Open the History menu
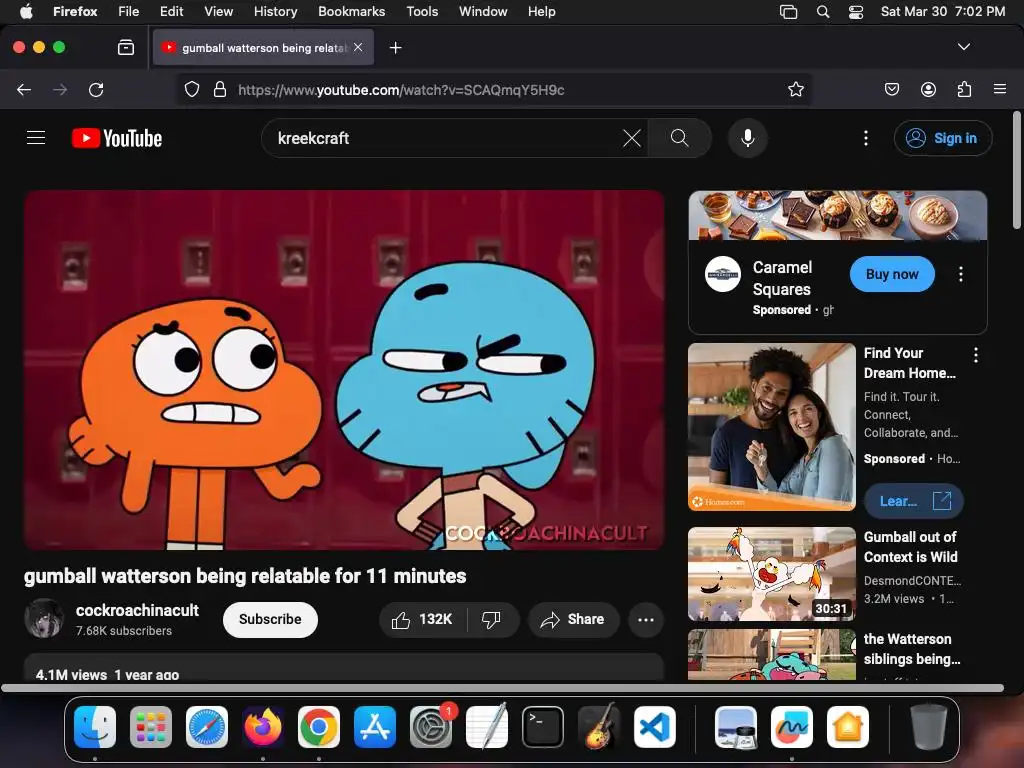The height and width of the screenshot is (768, 1024). click(x=275, y=12)
